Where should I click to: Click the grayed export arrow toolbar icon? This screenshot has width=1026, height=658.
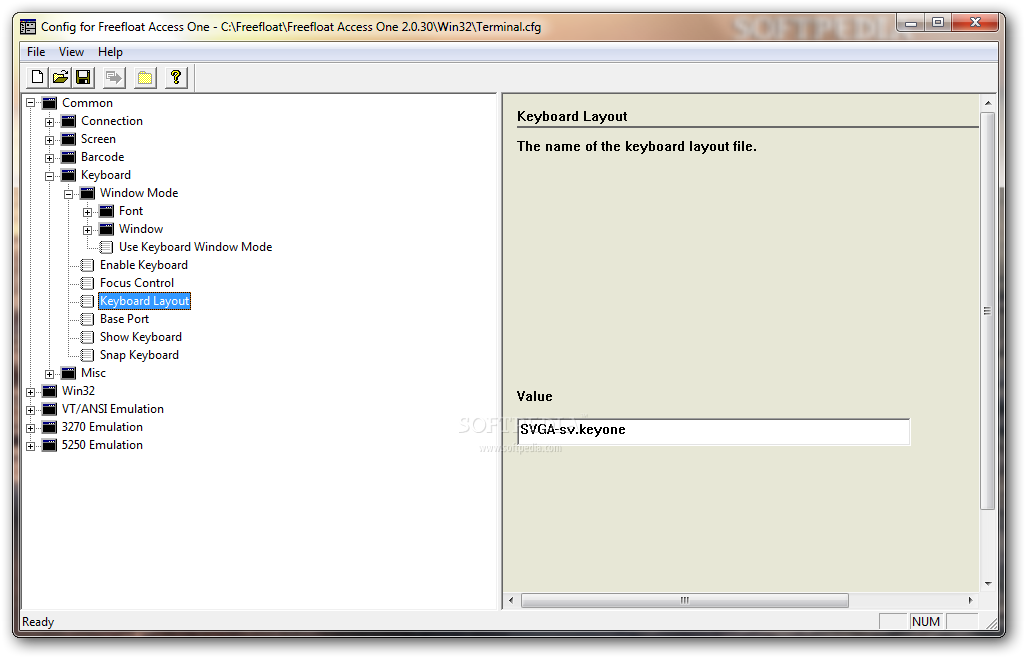coord(114,78)
